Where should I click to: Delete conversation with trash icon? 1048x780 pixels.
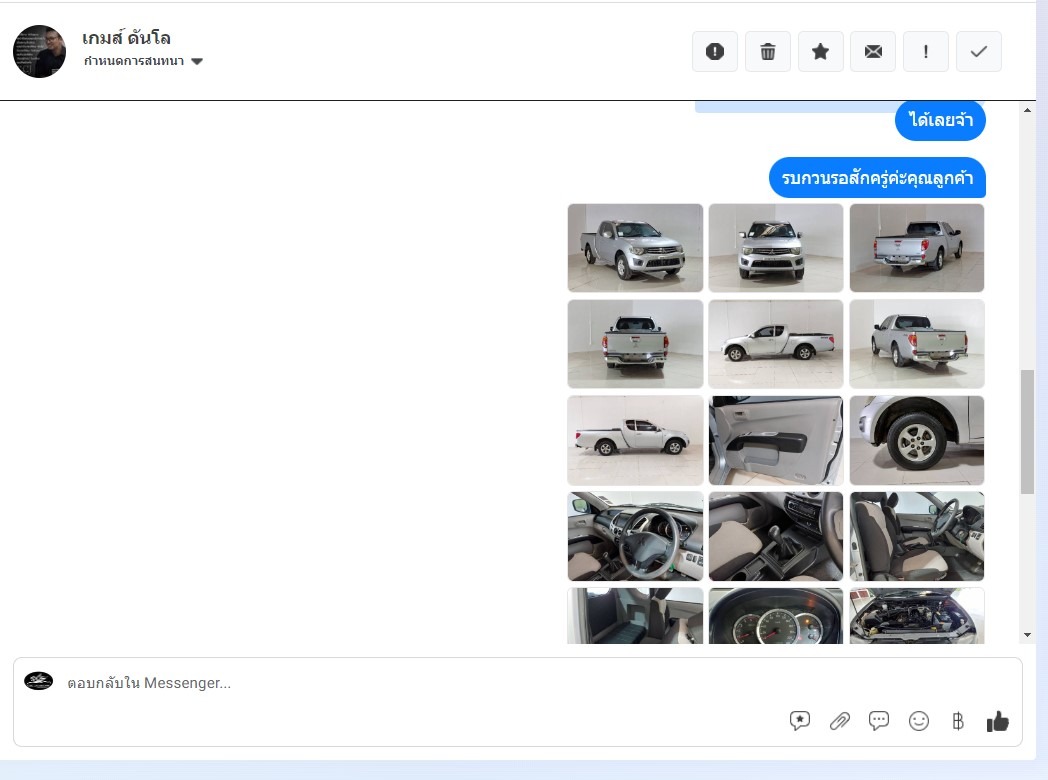(767, 52)
